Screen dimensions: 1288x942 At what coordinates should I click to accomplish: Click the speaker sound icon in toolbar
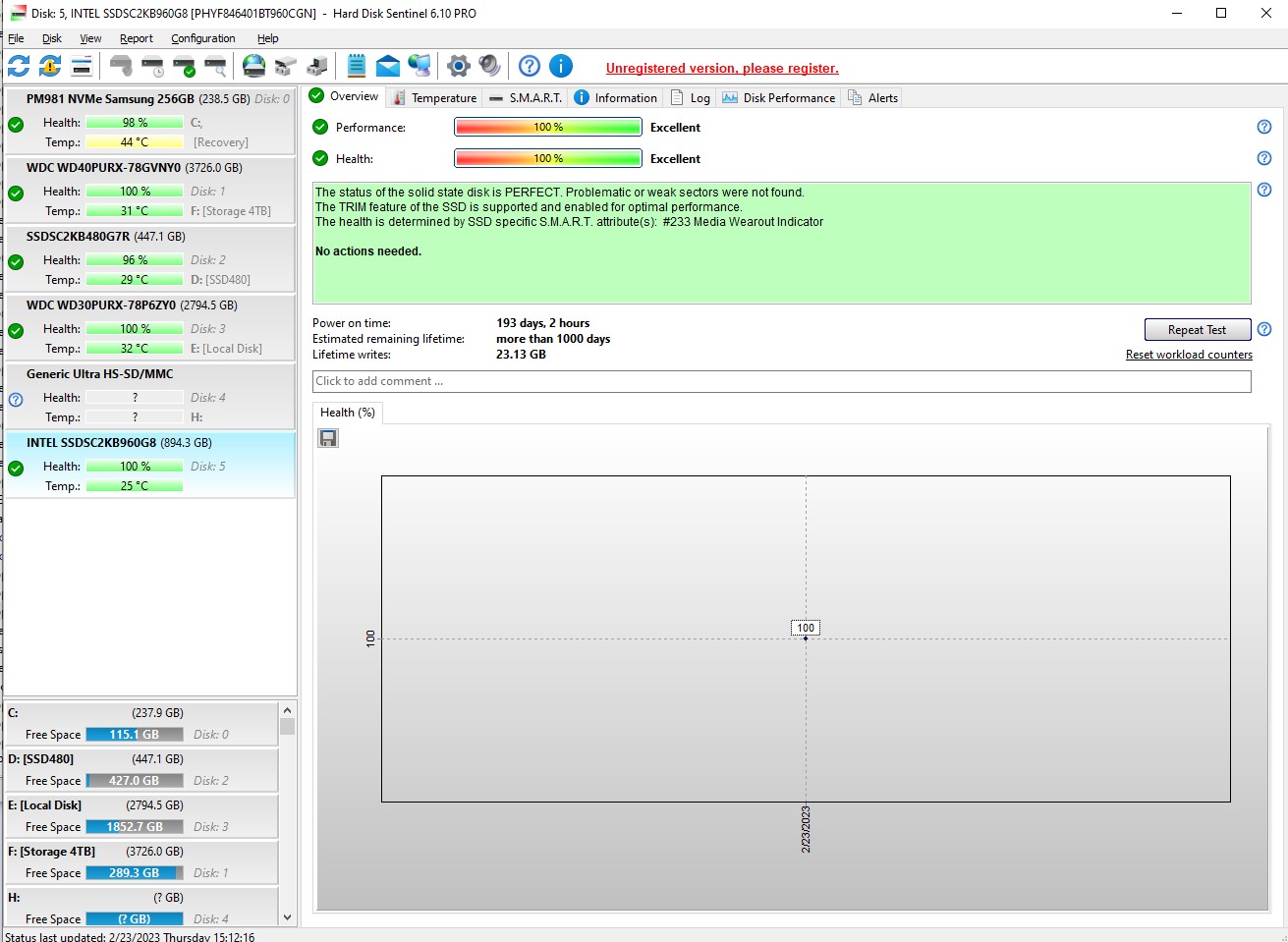pyautogui.click(x=489, y=66)
